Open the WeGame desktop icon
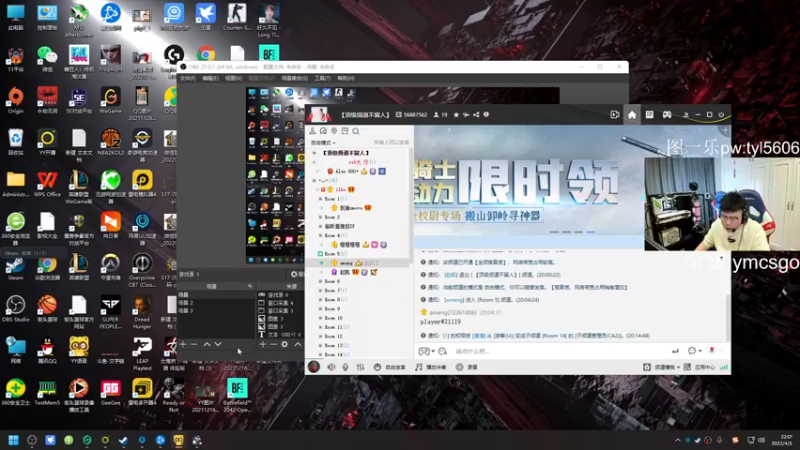 tap(110, 100)
